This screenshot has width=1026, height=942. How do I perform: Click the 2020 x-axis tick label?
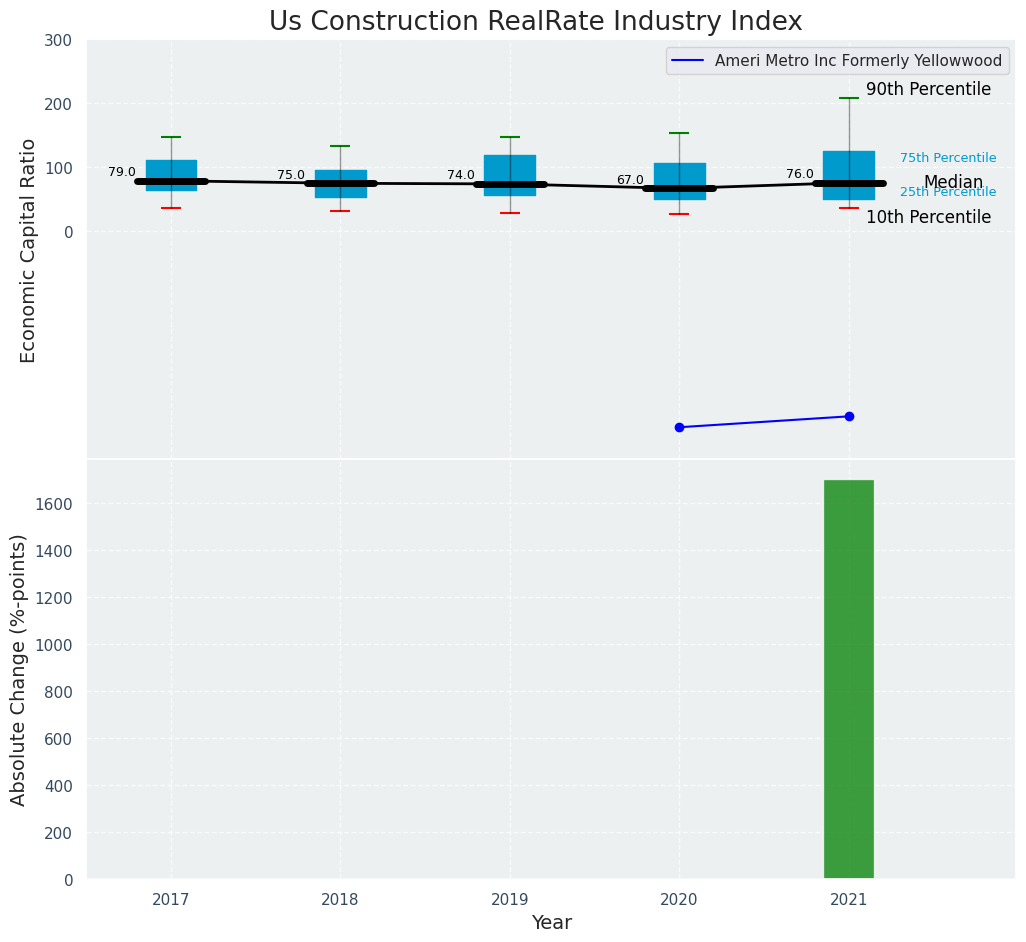click(x=679, y=900)
